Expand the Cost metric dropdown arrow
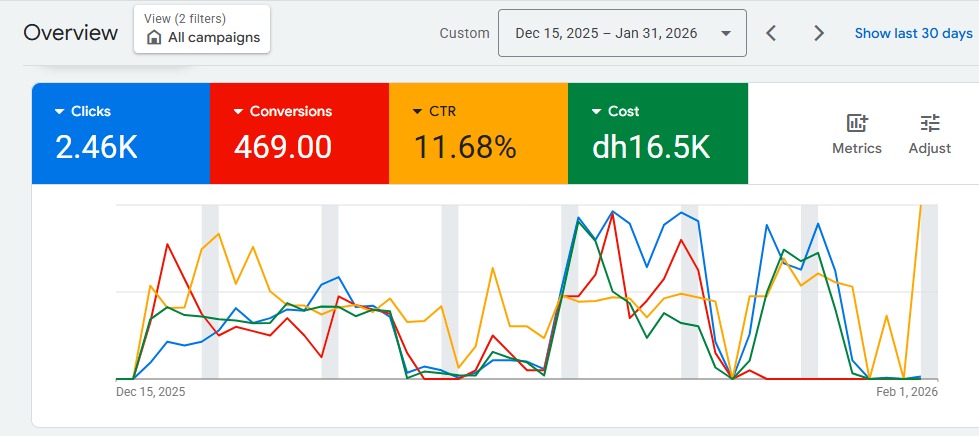The image size is (979, 436). pos(596,111)
